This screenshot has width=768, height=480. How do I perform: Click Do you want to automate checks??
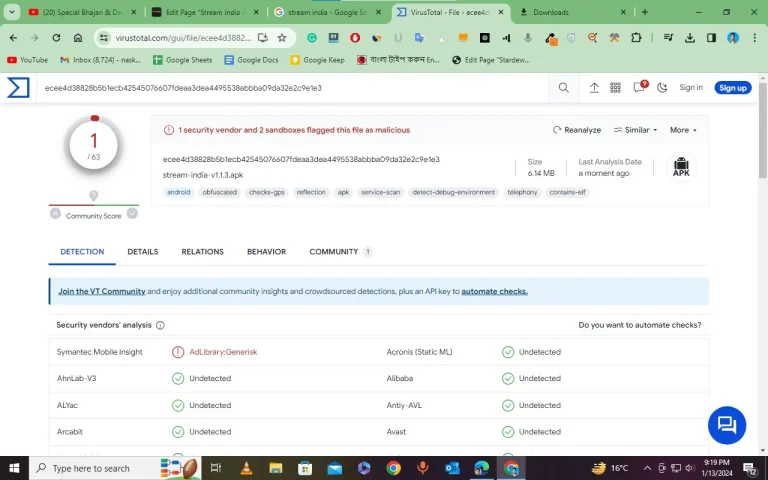(x=640, y=325)
